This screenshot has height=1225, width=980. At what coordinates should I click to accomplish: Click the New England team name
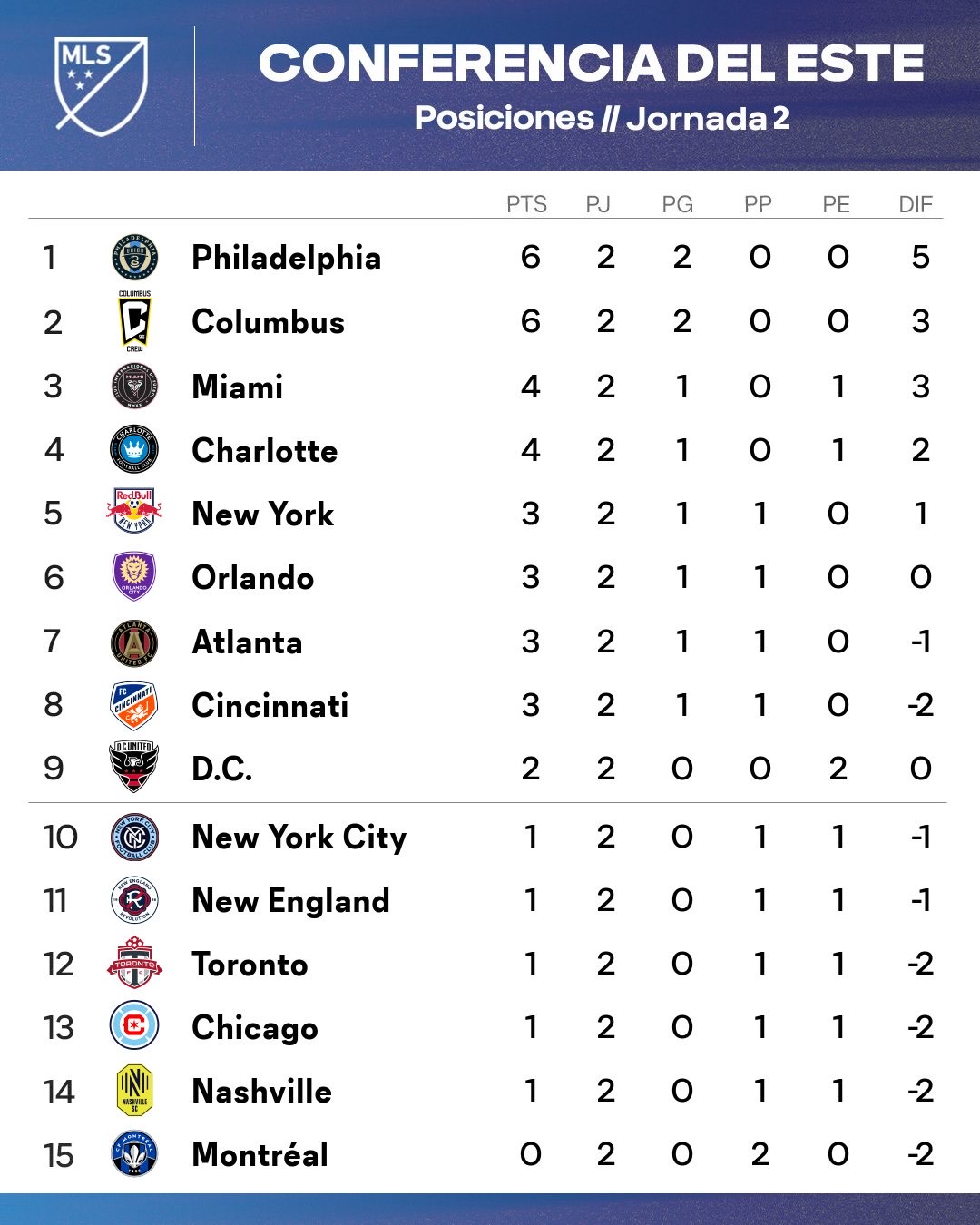[291, 900]
